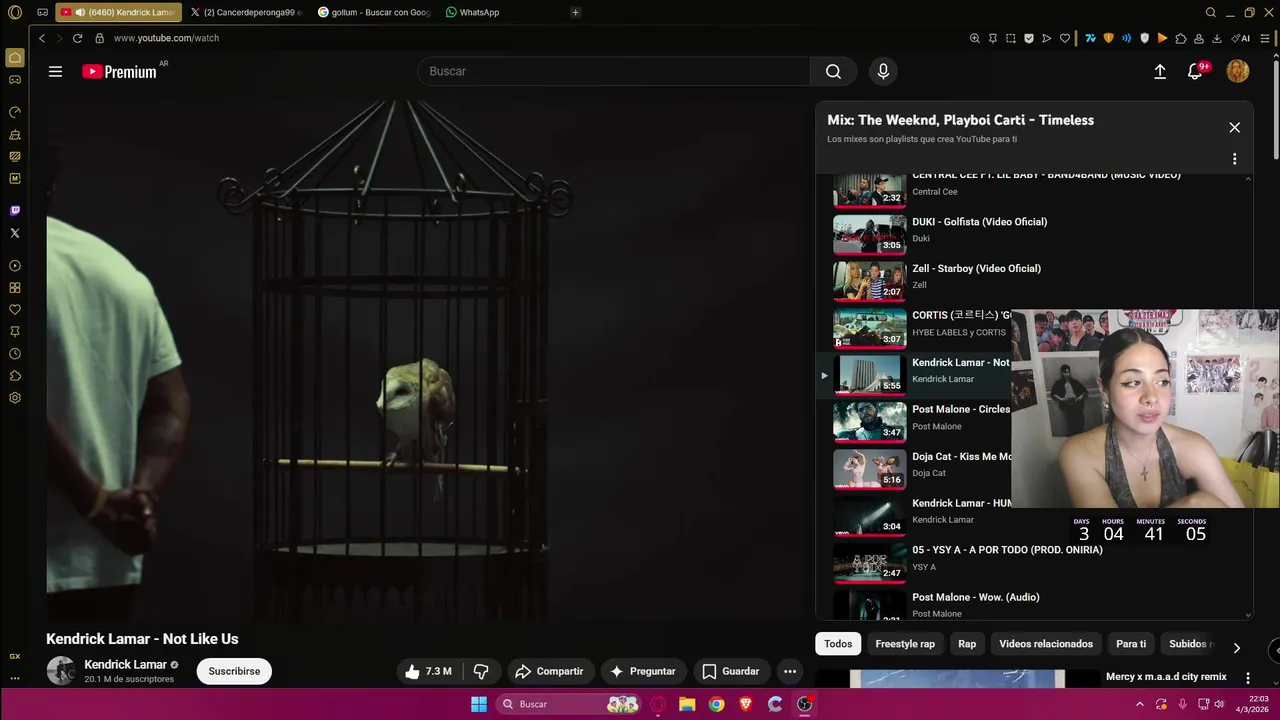Image resolution: width=1280 pixels, height=720 pixels.
Task: Switch to the Kendrick Lamar YouTube tab
Action: [x=118, y=12]
